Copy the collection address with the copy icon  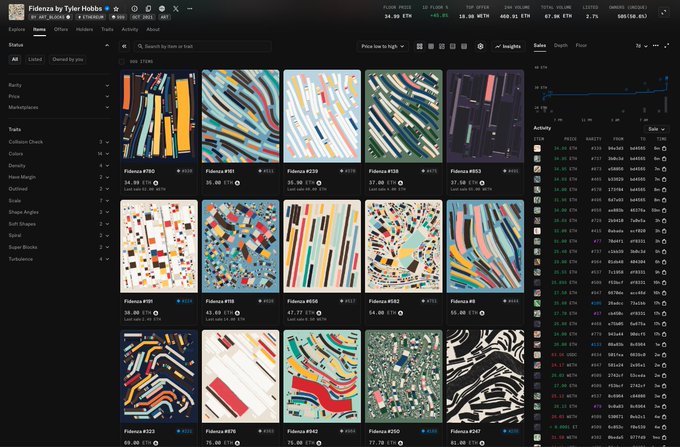pyautogui.click(x=148, y=9)
